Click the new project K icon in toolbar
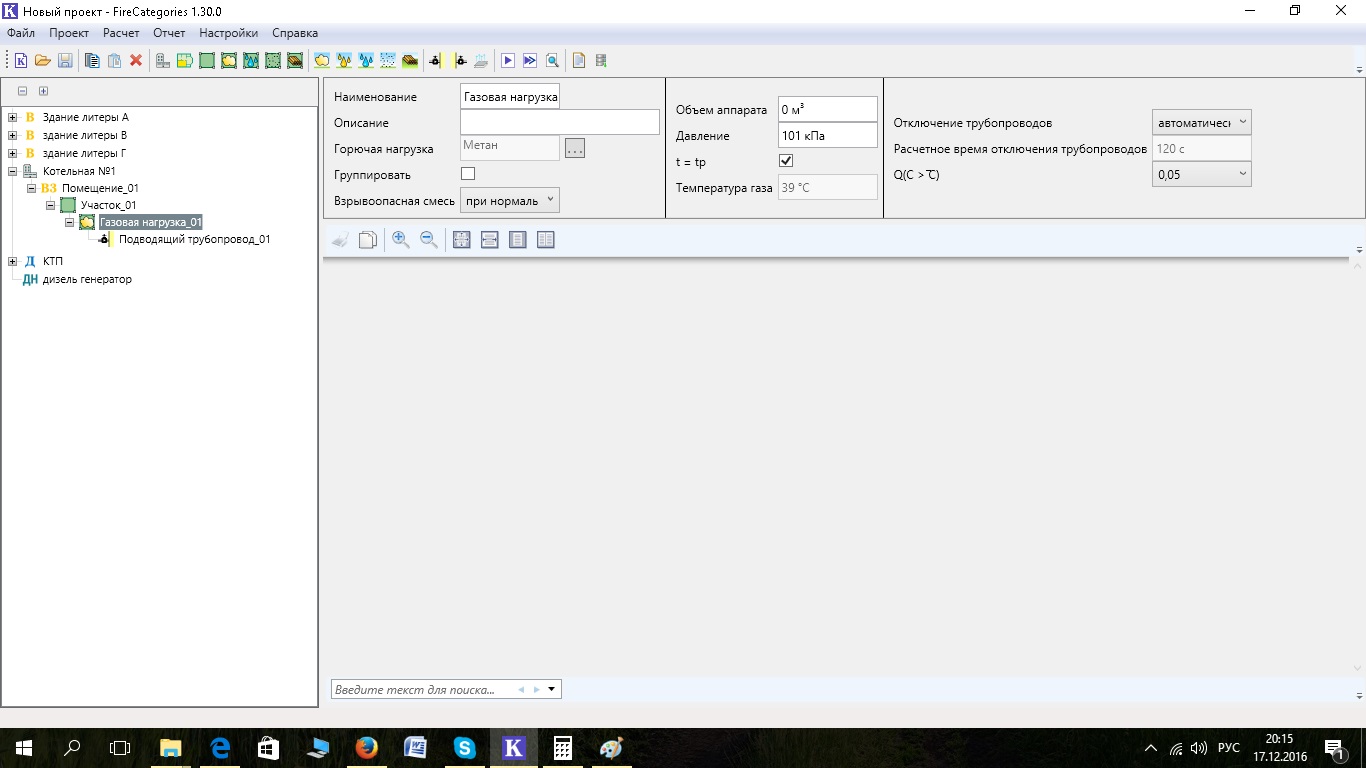This screenshot has height=768, width=1366. pyautogui.click(x=20, y=60)
